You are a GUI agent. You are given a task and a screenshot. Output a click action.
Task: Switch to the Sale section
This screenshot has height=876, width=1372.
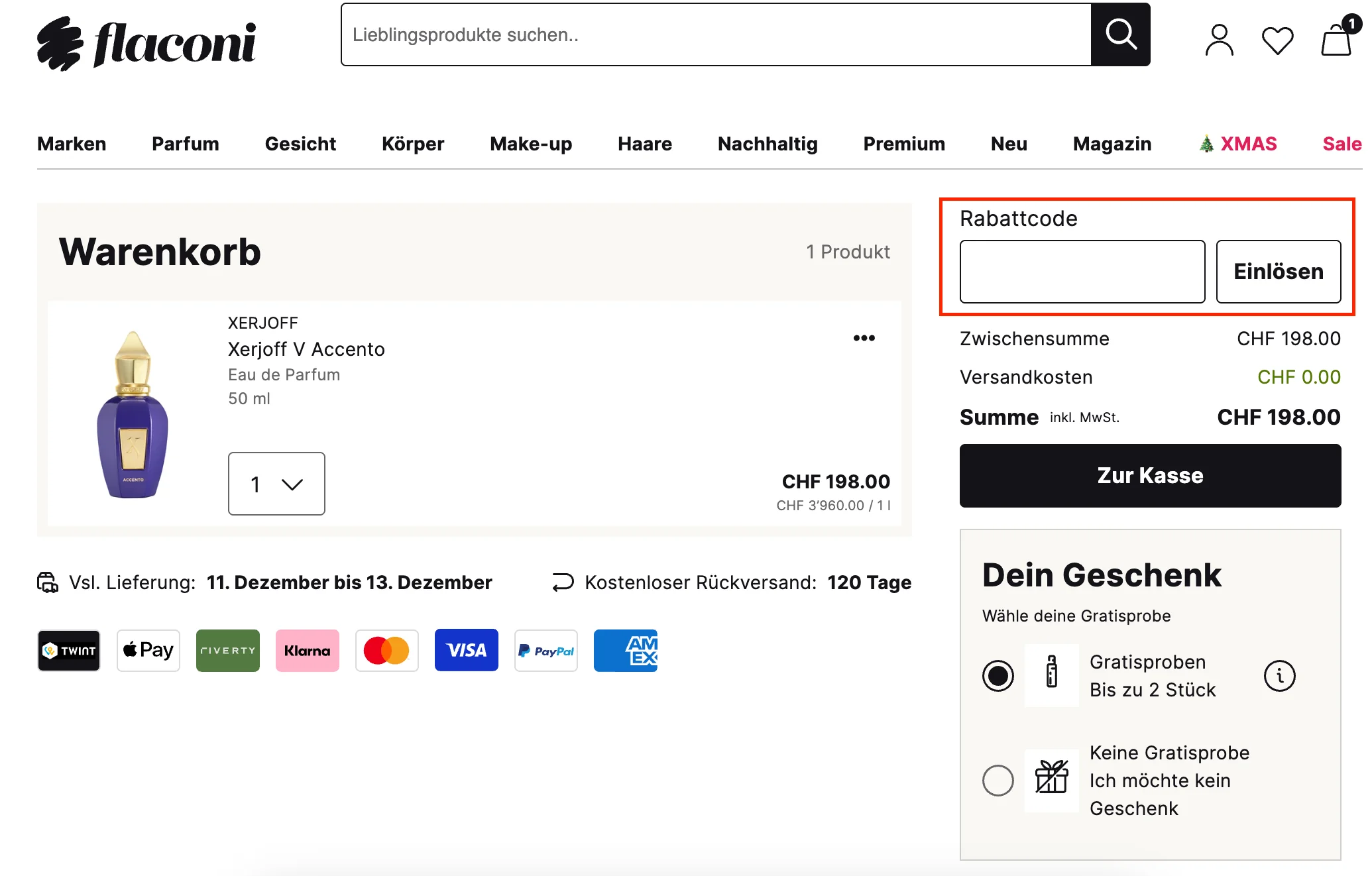tap(1342, 144)
